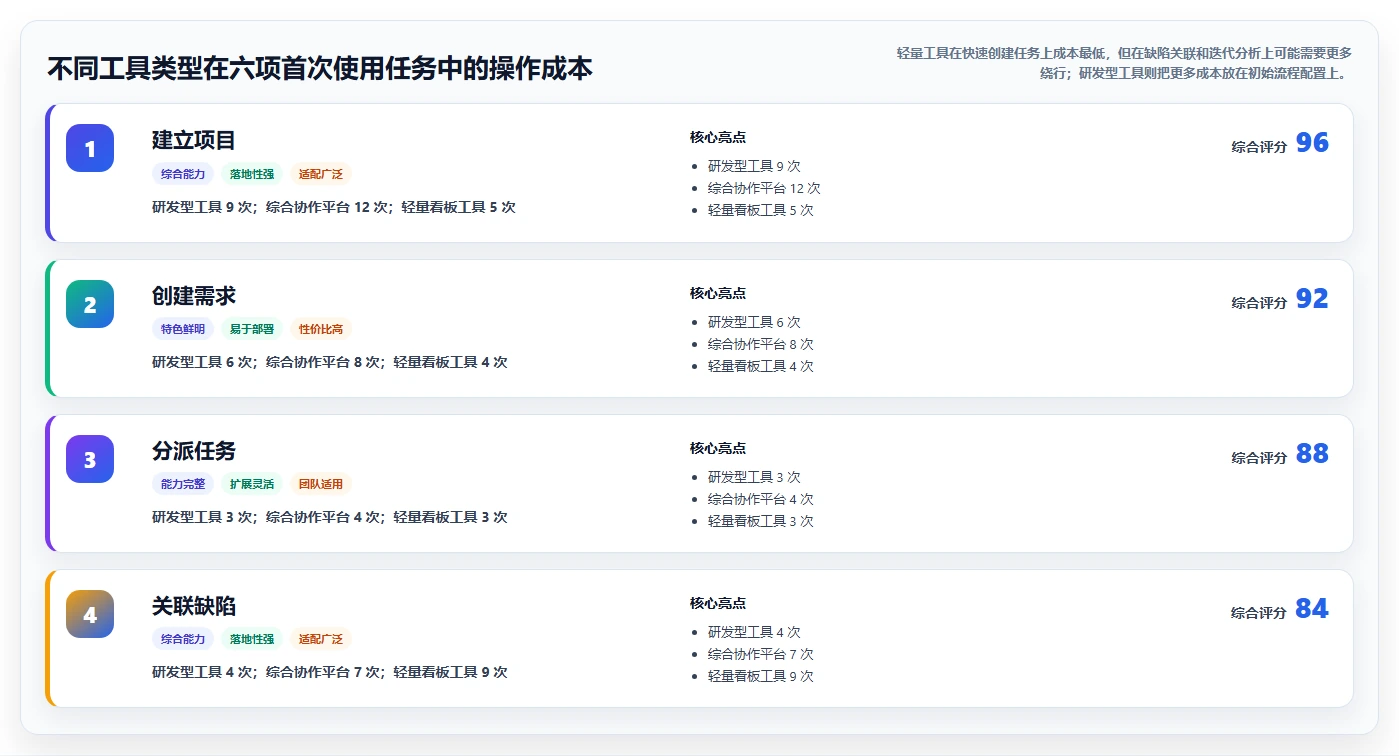Click the gray description paragraph starting 轻量工具在快速创建

click(x=1125, y=63)
